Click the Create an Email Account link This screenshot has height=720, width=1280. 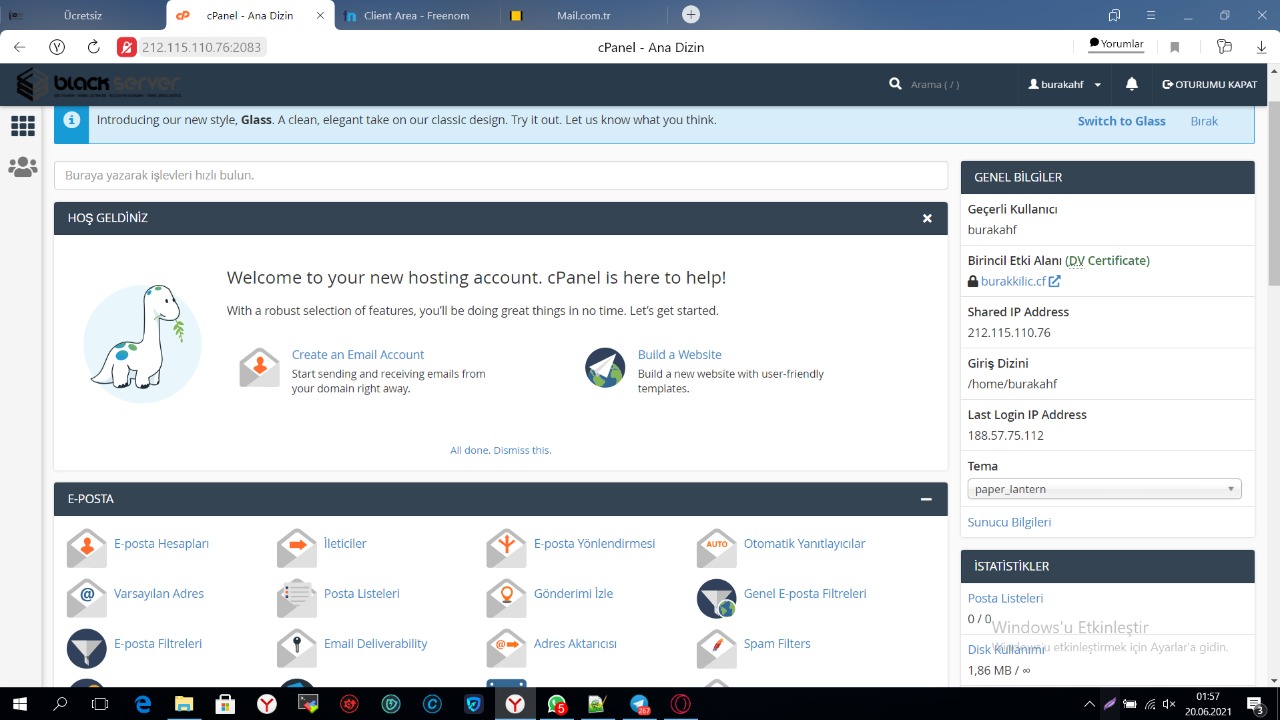pos(358,355)
